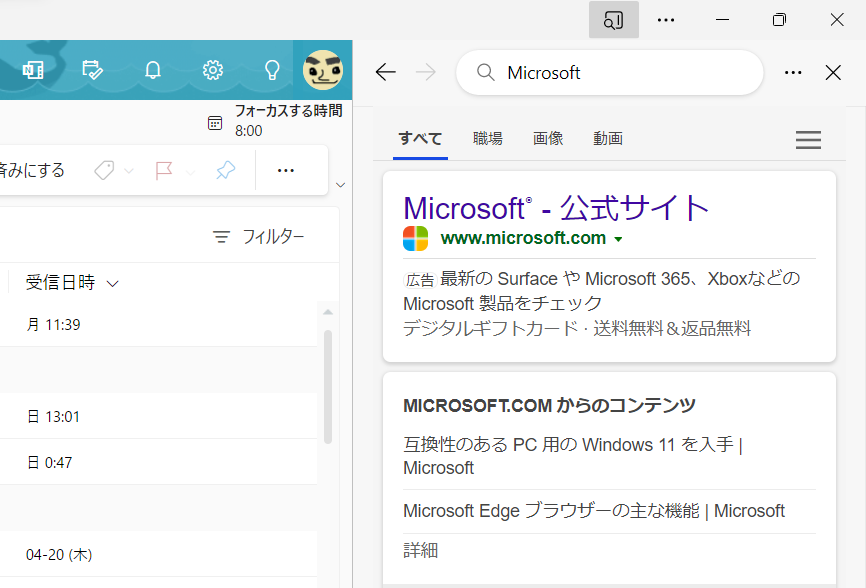This screenshot has height=588, width=866.
Task: Open 受信日時 sort dropdown
Action: pos(72,283)
